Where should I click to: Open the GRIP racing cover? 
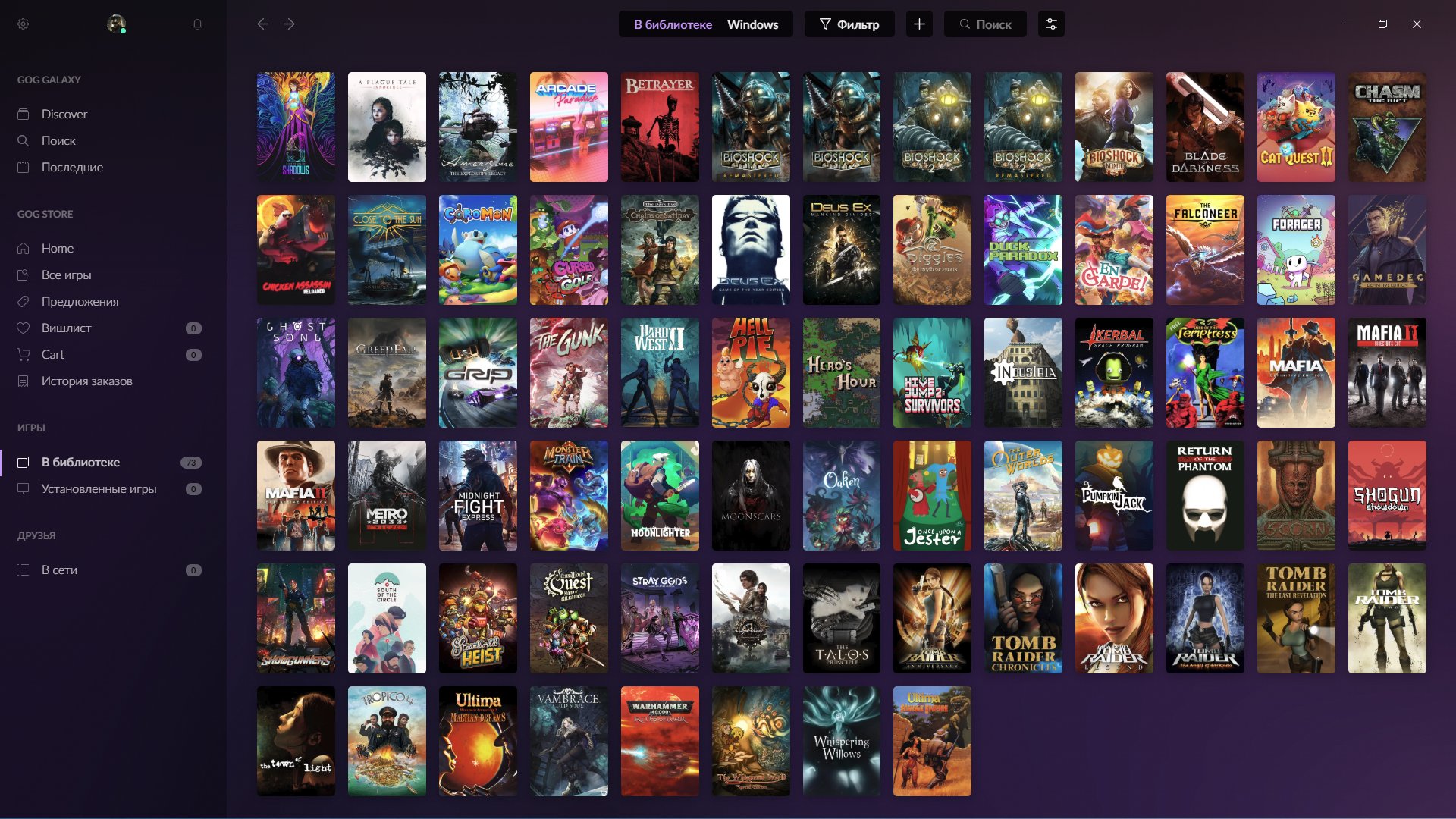coord(478,372)
